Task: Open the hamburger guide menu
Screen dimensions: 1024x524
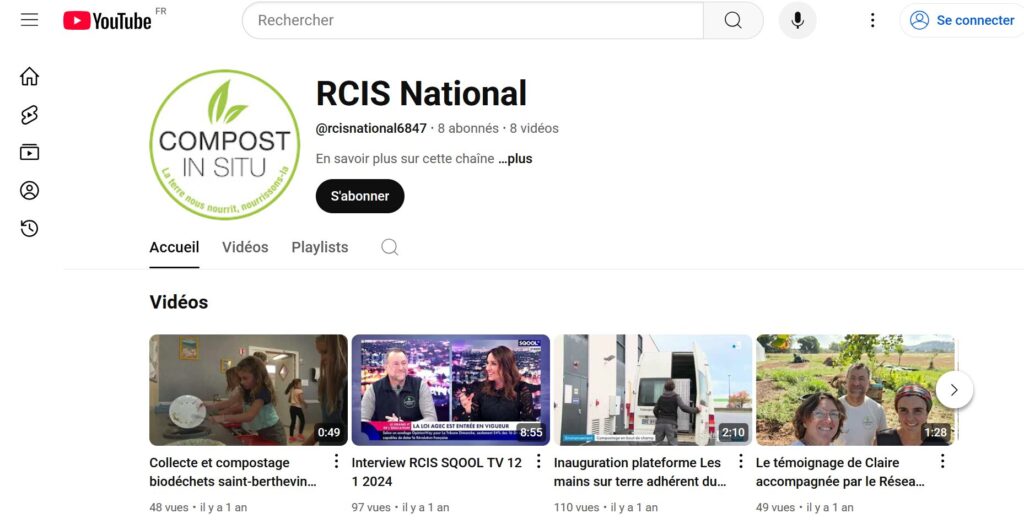Action: tap(29, 20)
